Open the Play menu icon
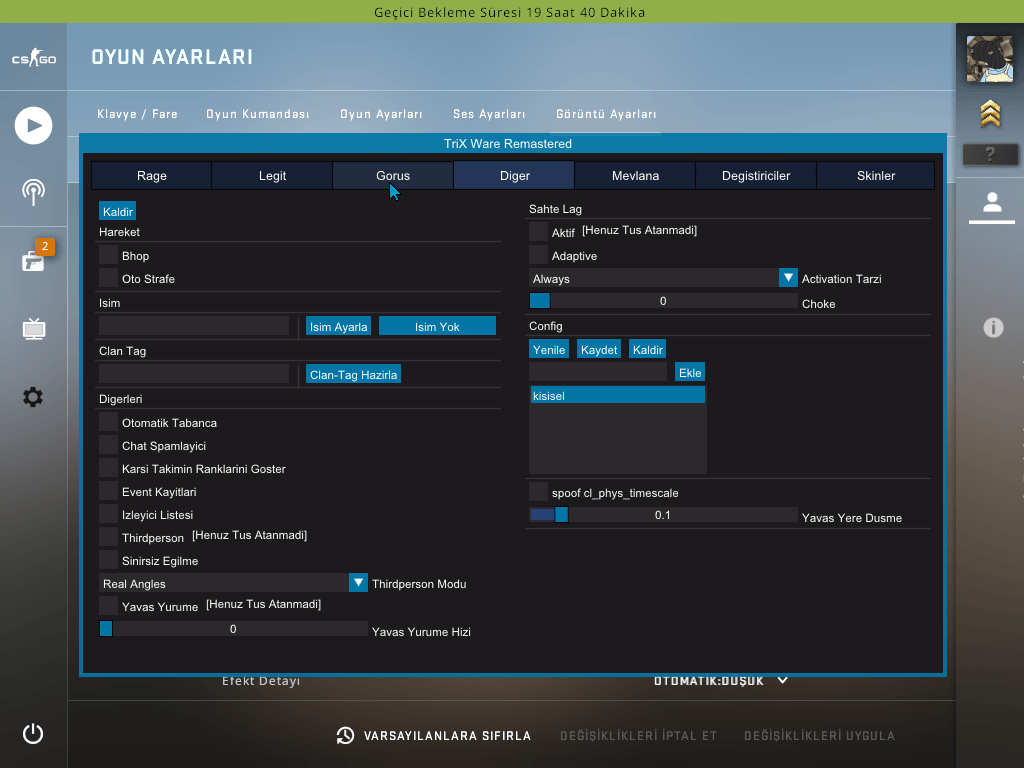This screenshot has height=768, width=1024. click(33, 125)
